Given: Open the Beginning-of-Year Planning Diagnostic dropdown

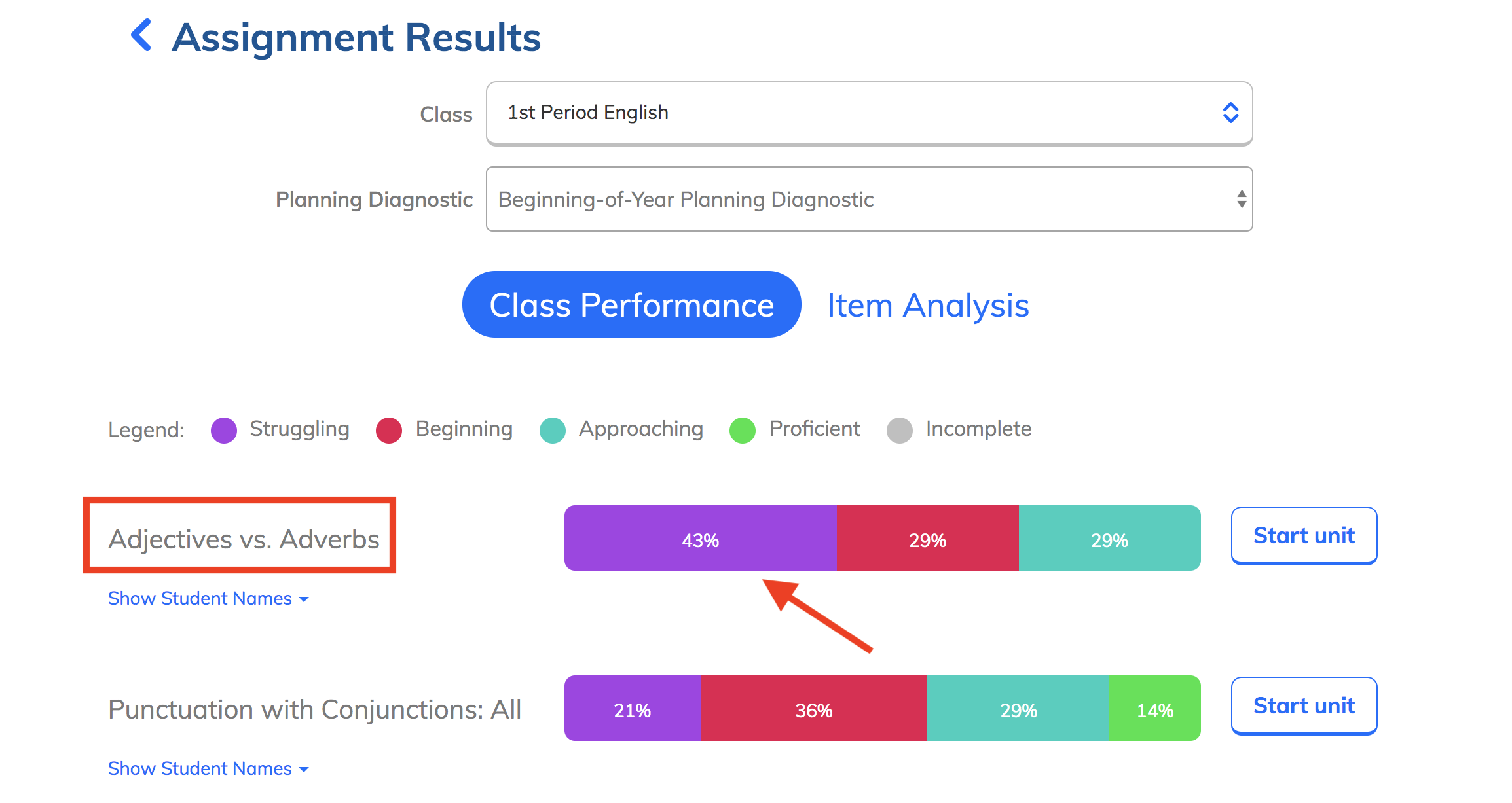Looking at the screenshot, I should pyautogui.click(x=870, y=199).
